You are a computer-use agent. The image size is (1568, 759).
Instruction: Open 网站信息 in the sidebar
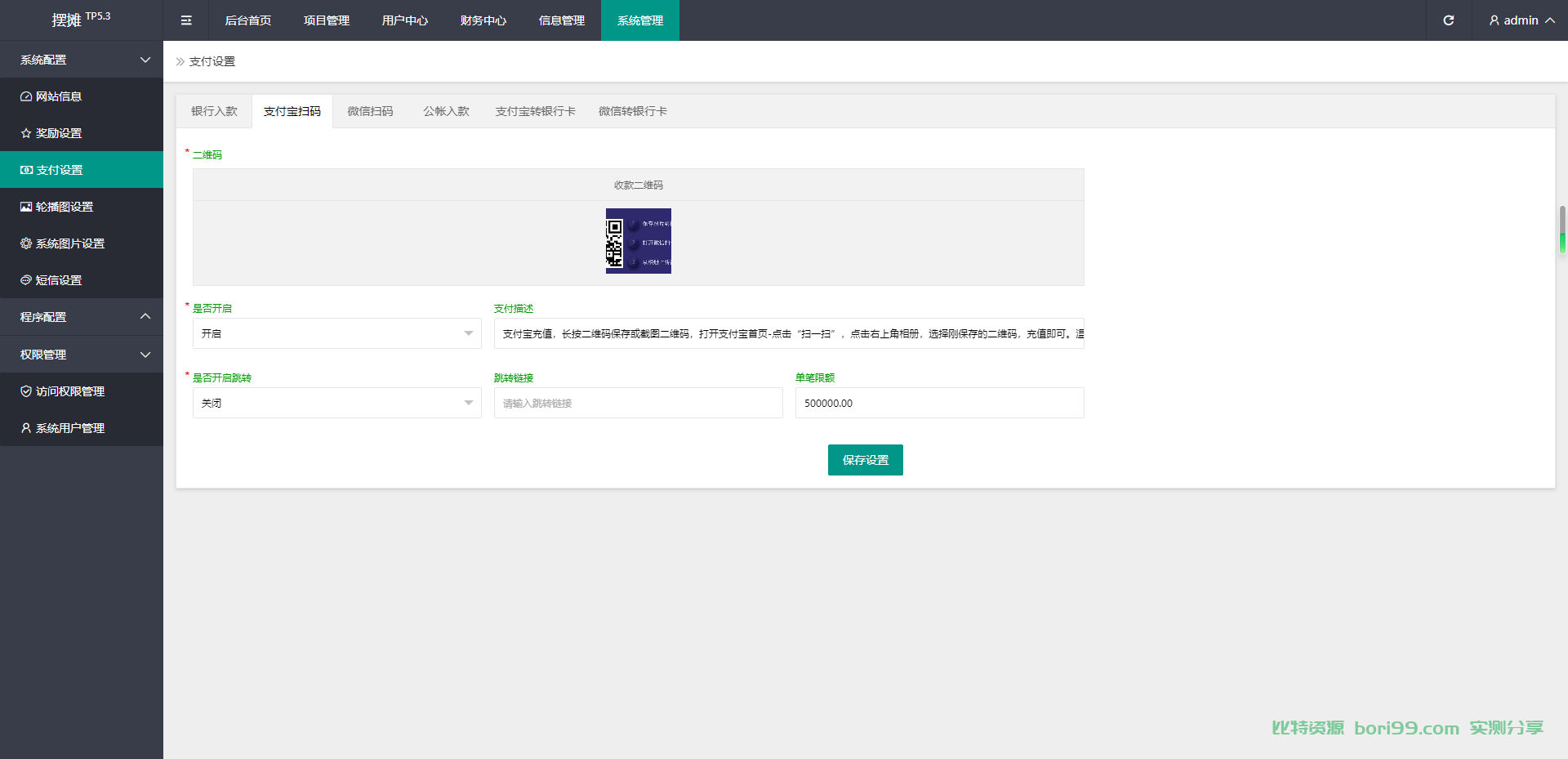[x=82, y=96]
